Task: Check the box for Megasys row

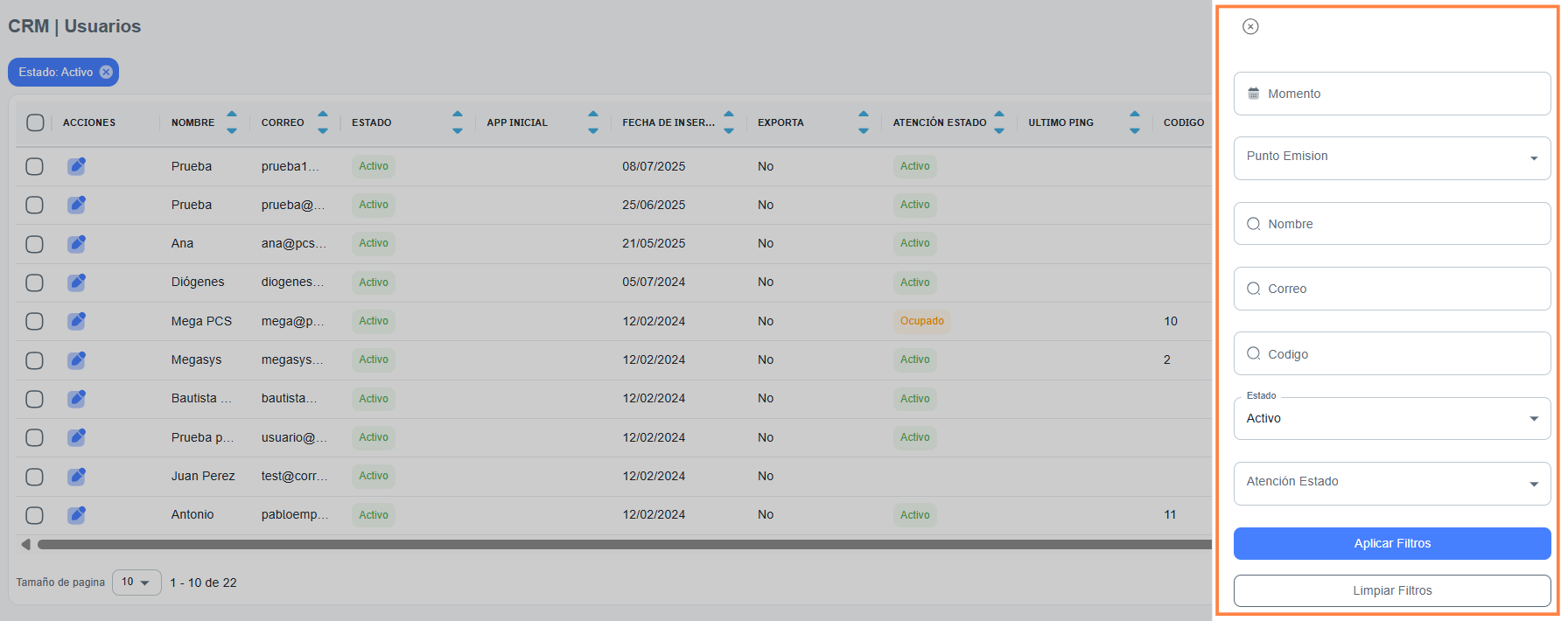Action: (34, 359)
